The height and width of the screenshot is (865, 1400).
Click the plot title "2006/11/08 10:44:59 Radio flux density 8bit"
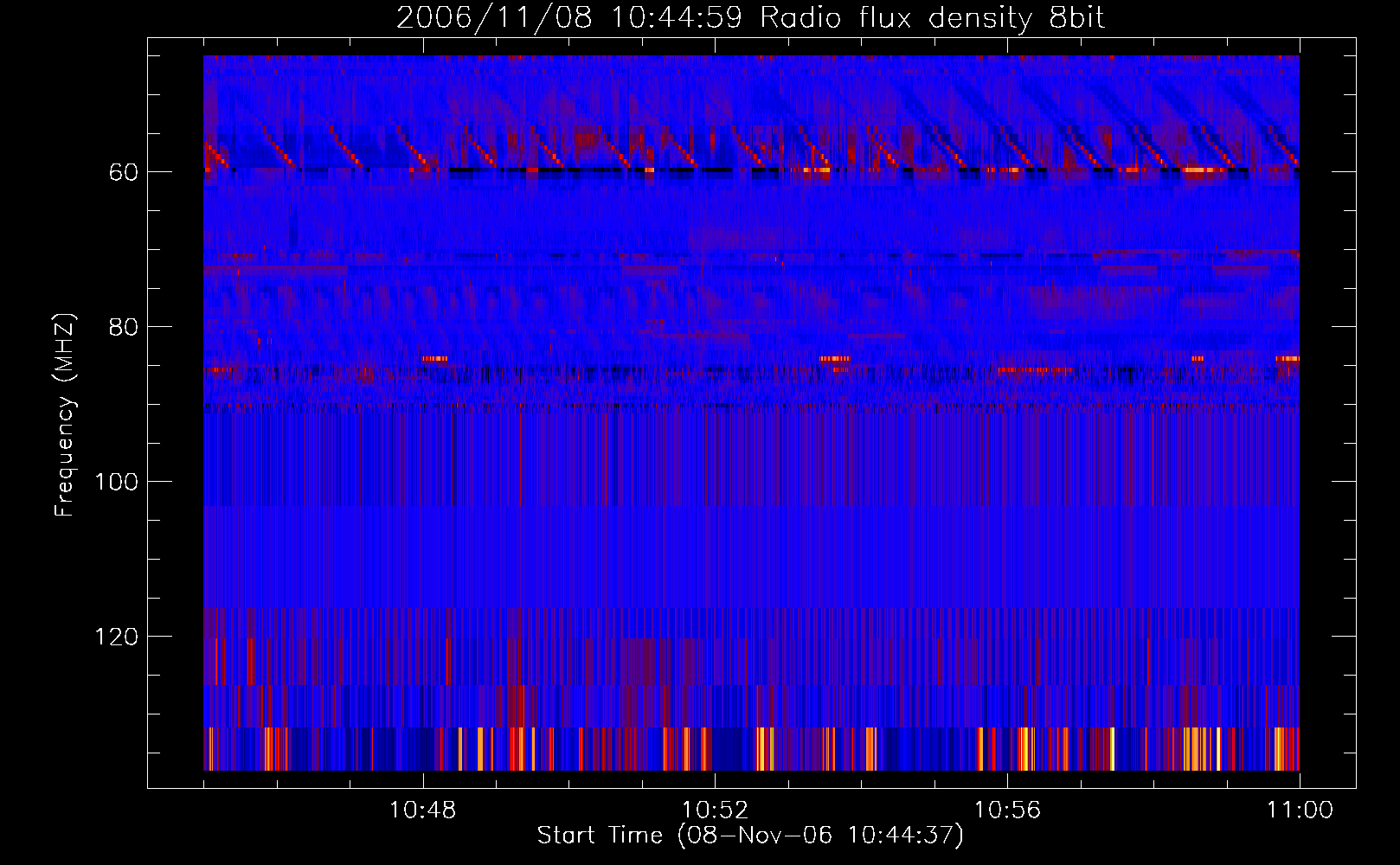coord(751,18)
